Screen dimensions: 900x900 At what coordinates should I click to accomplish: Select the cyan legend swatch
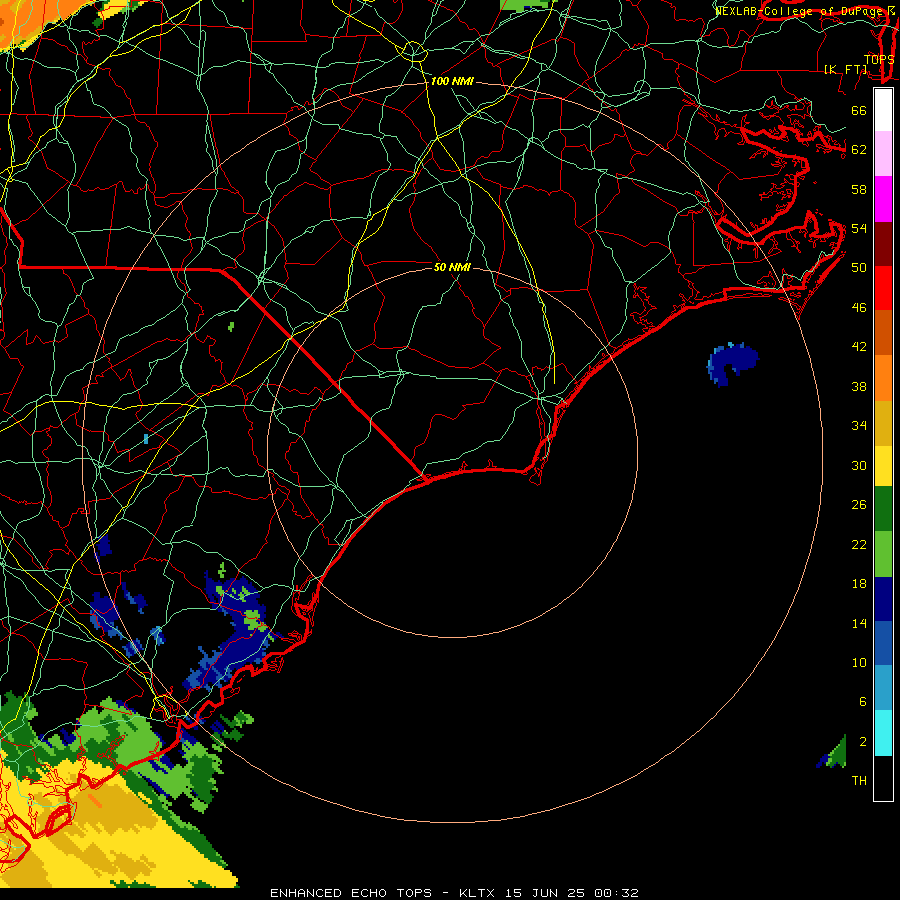pos(883,733)
